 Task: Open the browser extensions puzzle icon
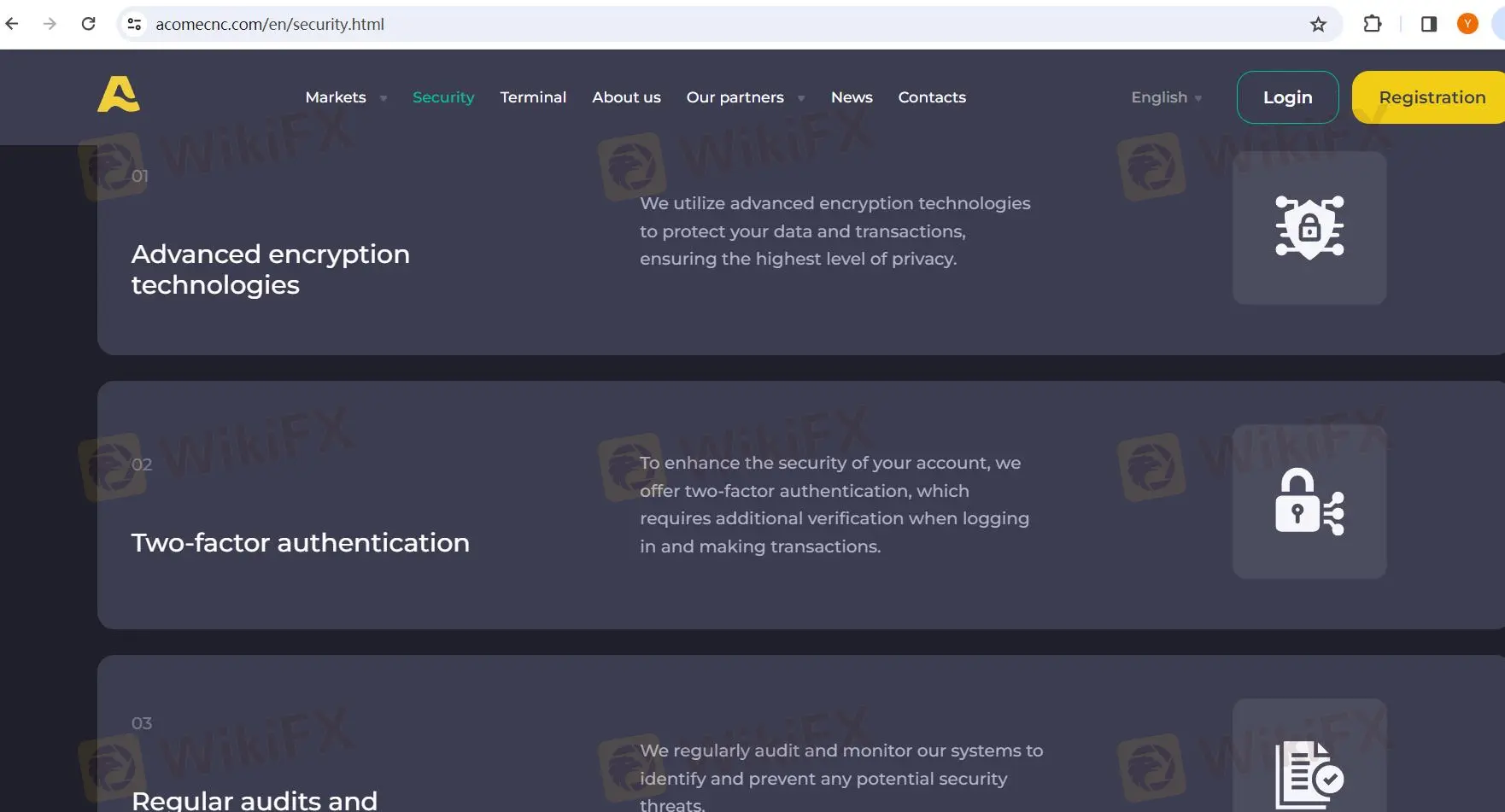tap(1372, 24)
